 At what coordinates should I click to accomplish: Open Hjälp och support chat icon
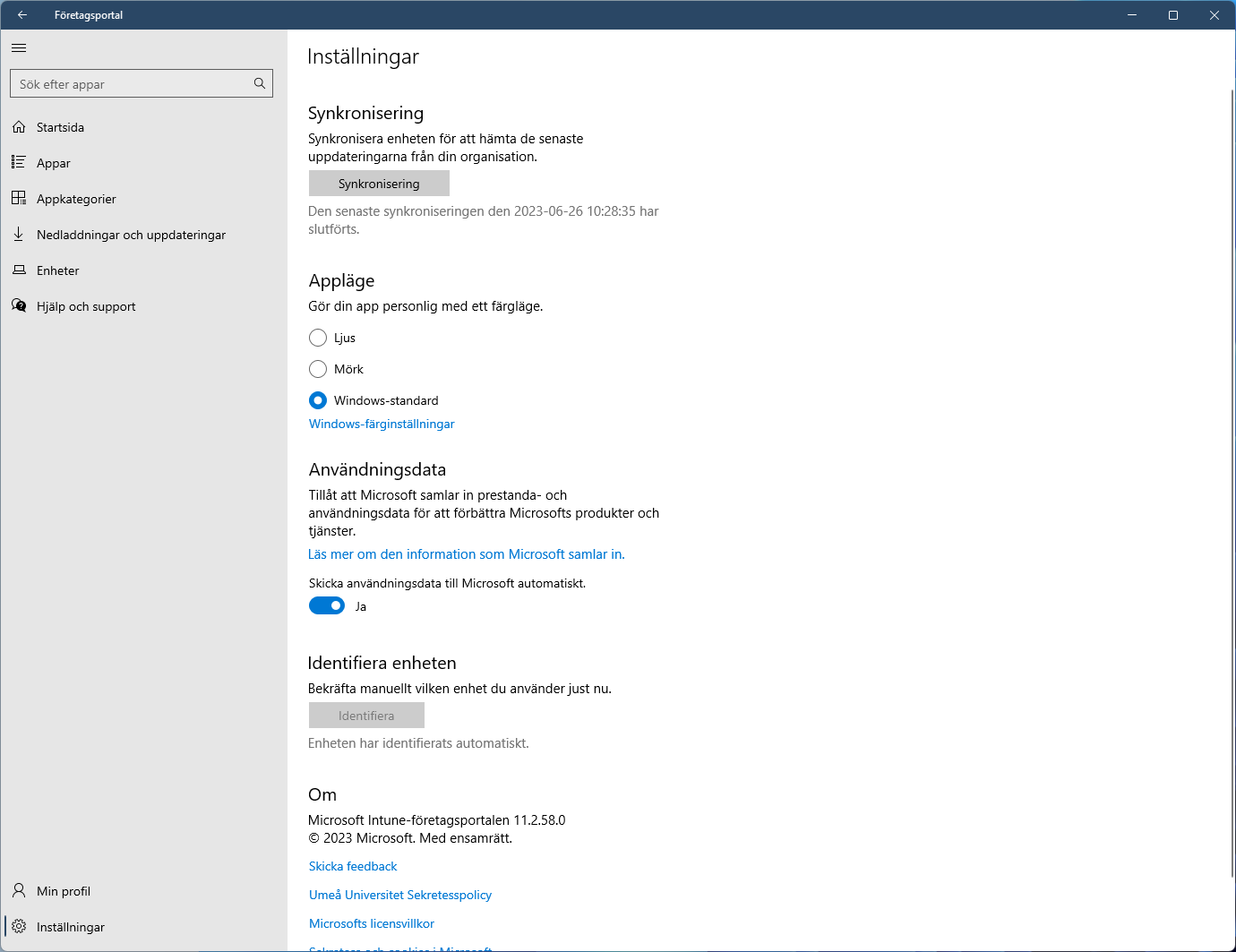19,305
